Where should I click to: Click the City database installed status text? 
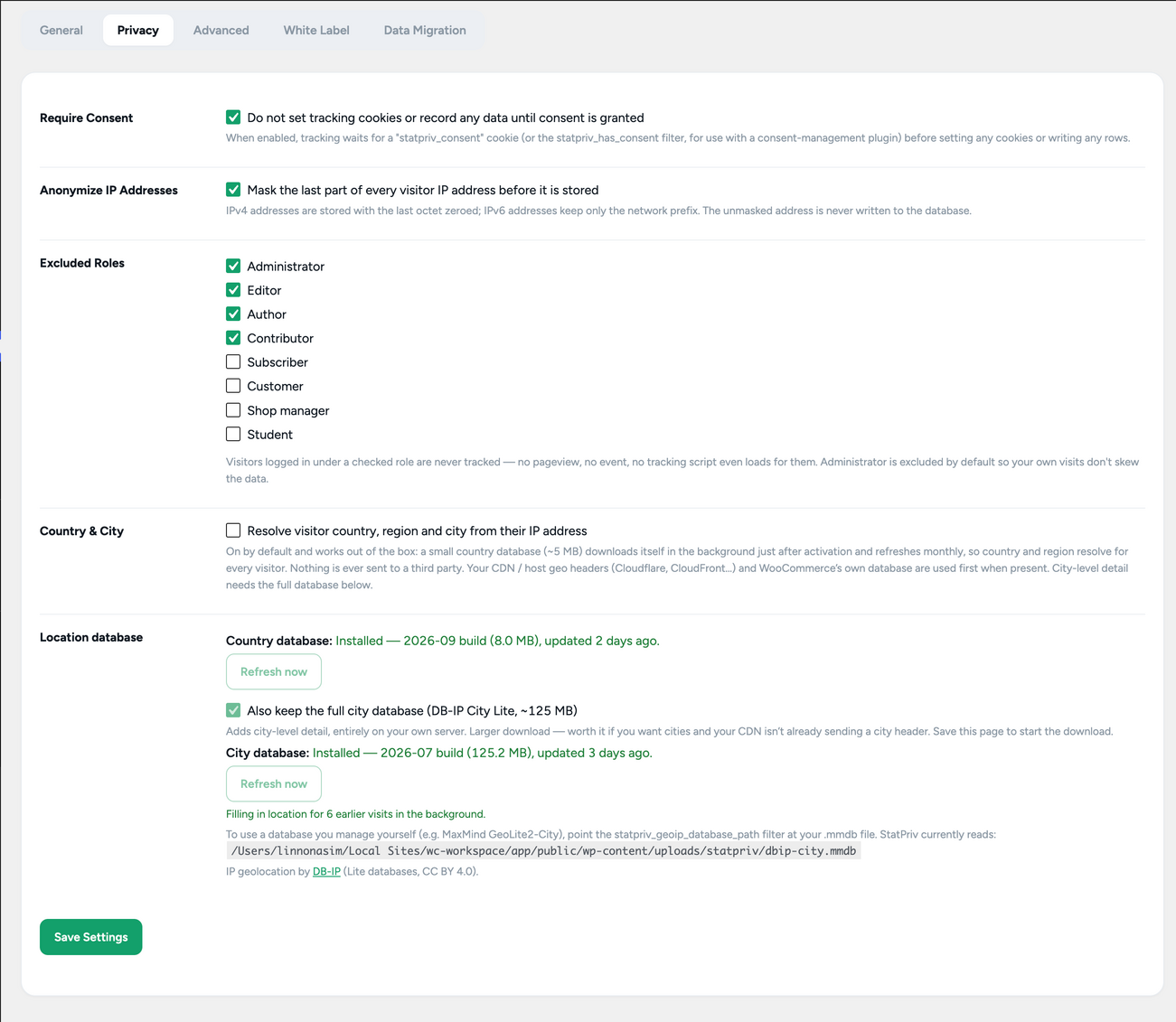pyautogui.click(x=483, y=753)
